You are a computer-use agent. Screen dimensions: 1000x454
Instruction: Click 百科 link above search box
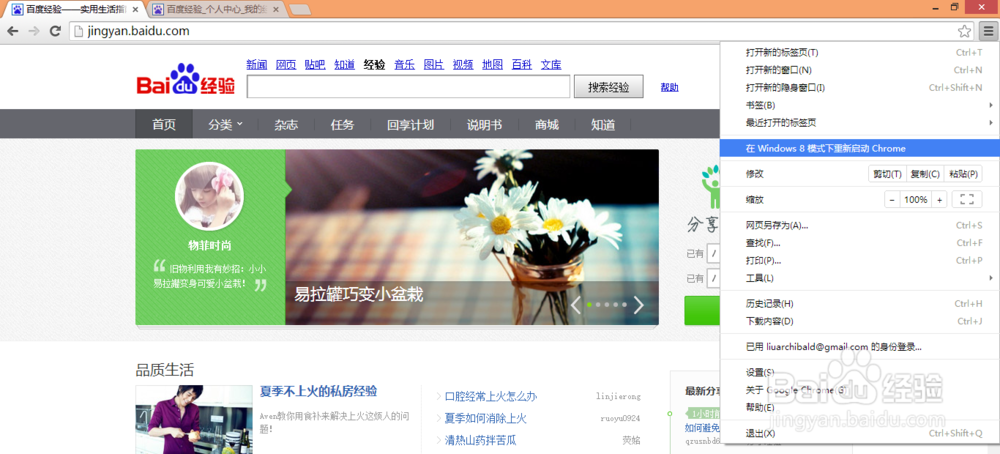point(522,64)
